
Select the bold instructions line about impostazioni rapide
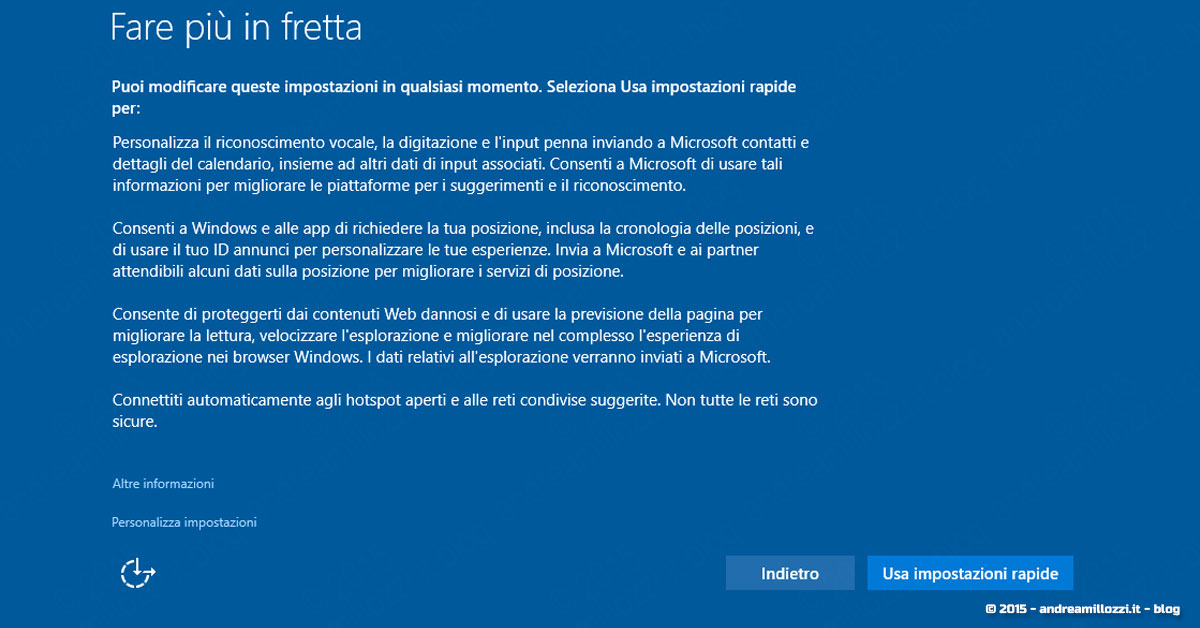tap(452, 96)
